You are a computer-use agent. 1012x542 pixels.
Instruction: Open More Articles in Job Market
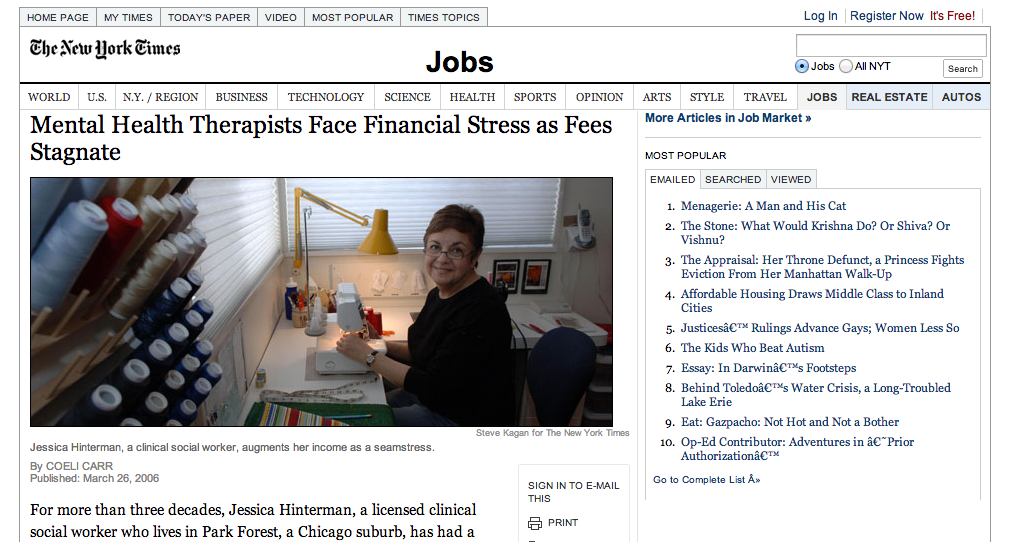pyautogui.click(x=728, y=118)
